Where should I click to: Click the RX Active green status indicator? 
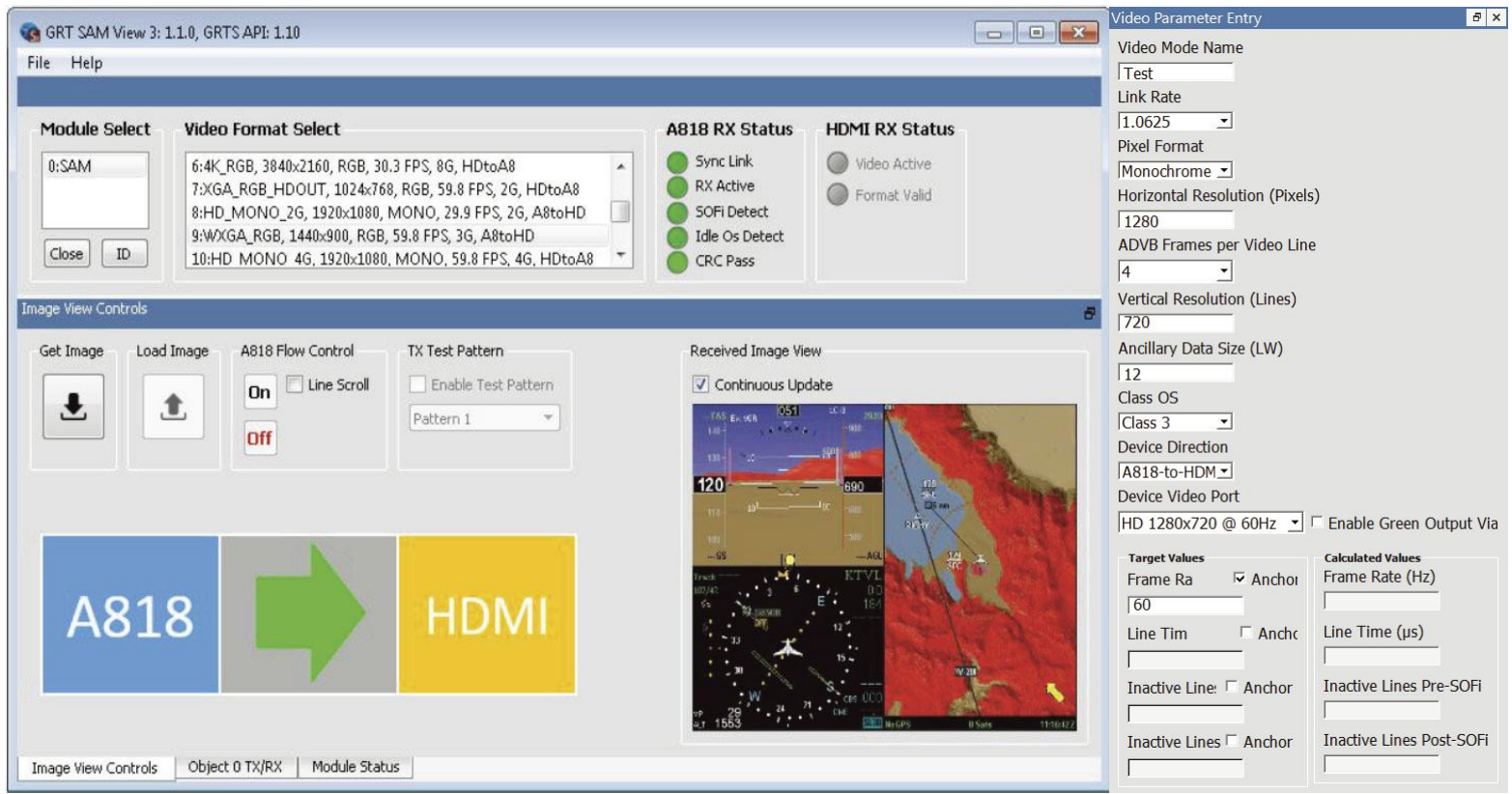pyautogui.click(x=677, y=187)
